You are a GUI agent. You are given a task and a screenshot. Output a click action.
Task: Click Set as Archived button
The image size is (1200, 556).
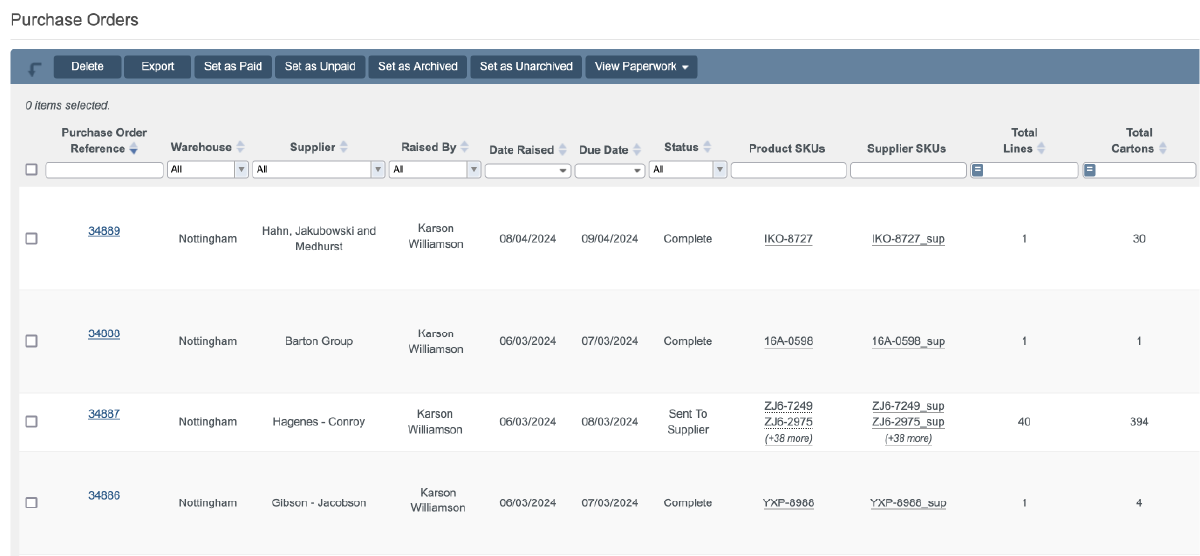click(418, 67)
